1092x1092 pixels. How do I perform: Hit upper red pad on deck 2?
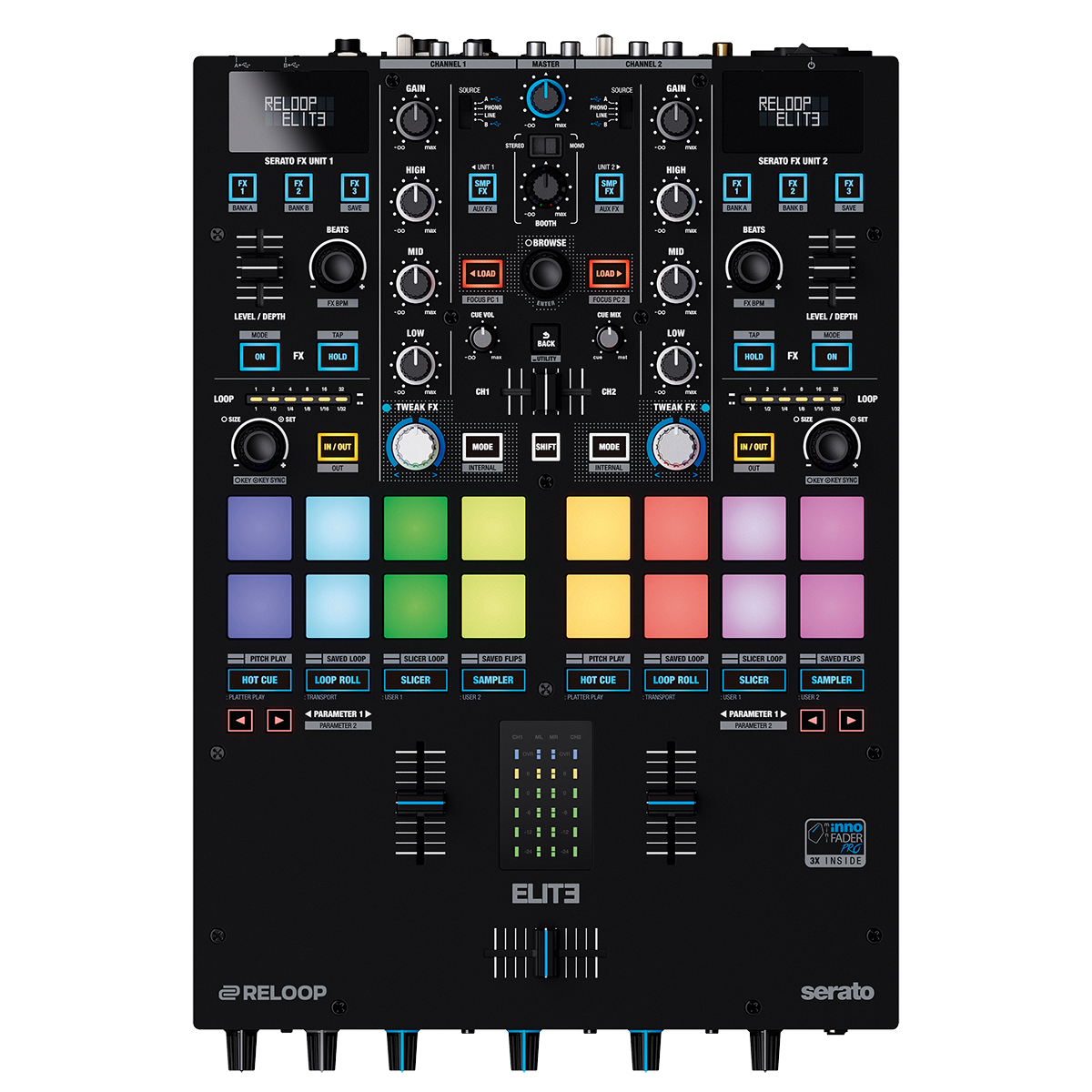tap(676, 528)
